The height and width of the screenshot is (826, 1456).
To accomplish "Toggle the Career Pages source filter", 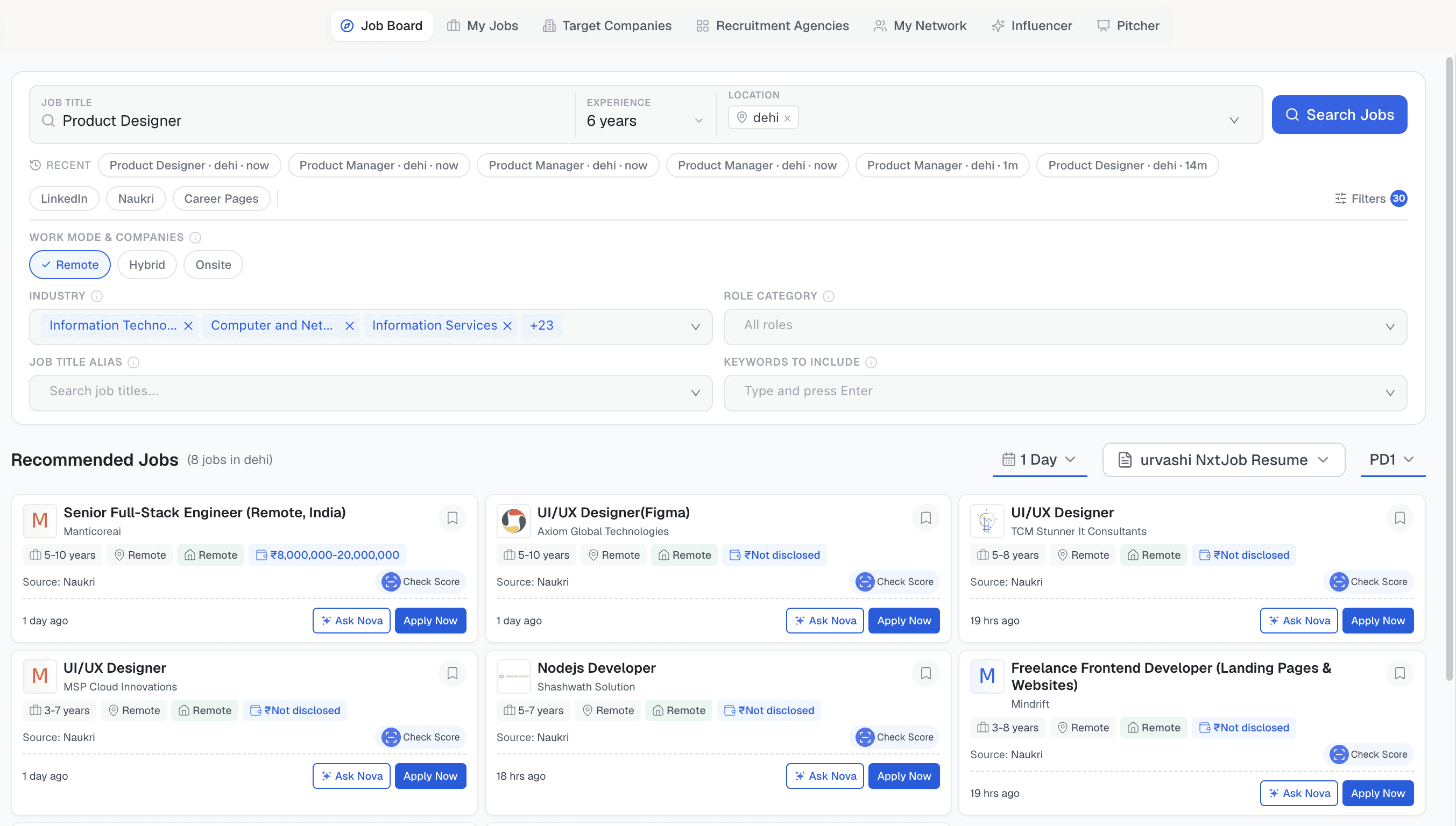I will pyautogui.click(x=221, y=198).
